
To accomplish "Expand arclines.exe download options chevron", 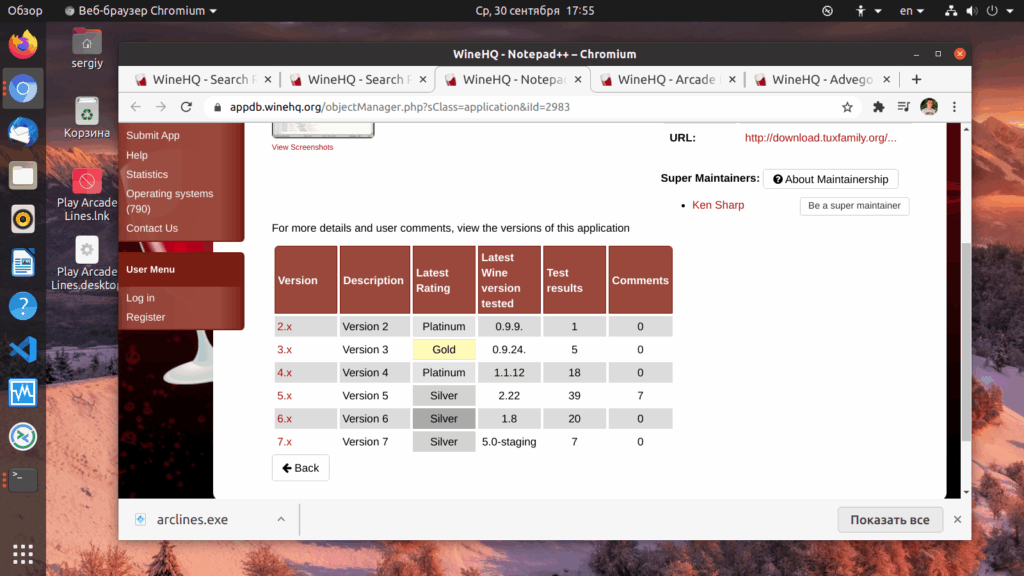I will 281,520.
